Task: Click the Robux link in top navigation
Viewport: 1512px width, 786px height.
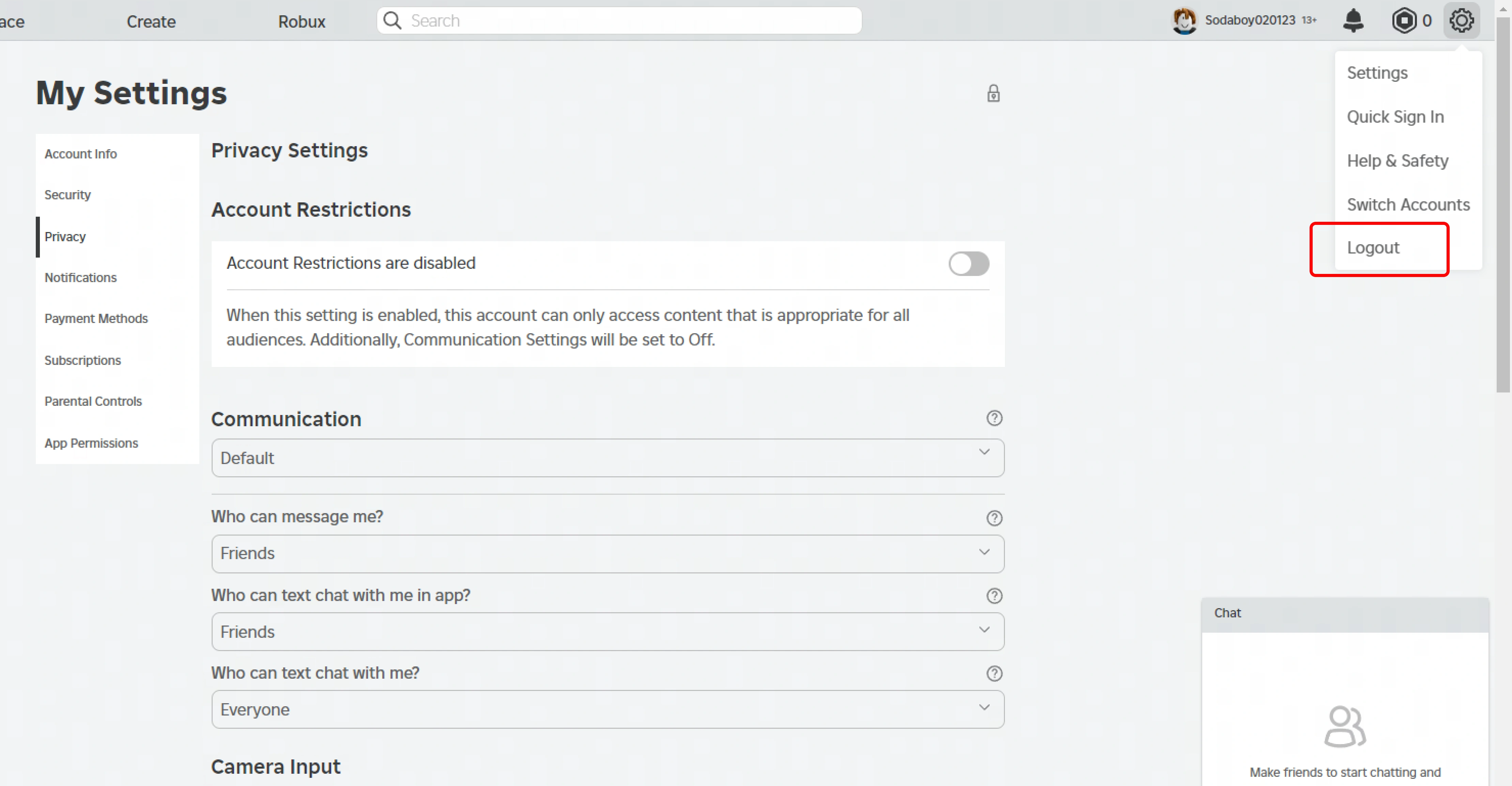Action: coord(302,22)
